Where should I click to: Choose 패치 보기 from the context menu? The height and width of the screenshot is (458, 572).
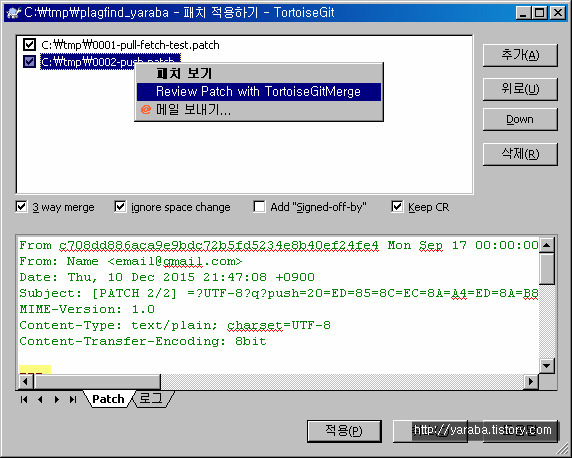click(259, 73)
